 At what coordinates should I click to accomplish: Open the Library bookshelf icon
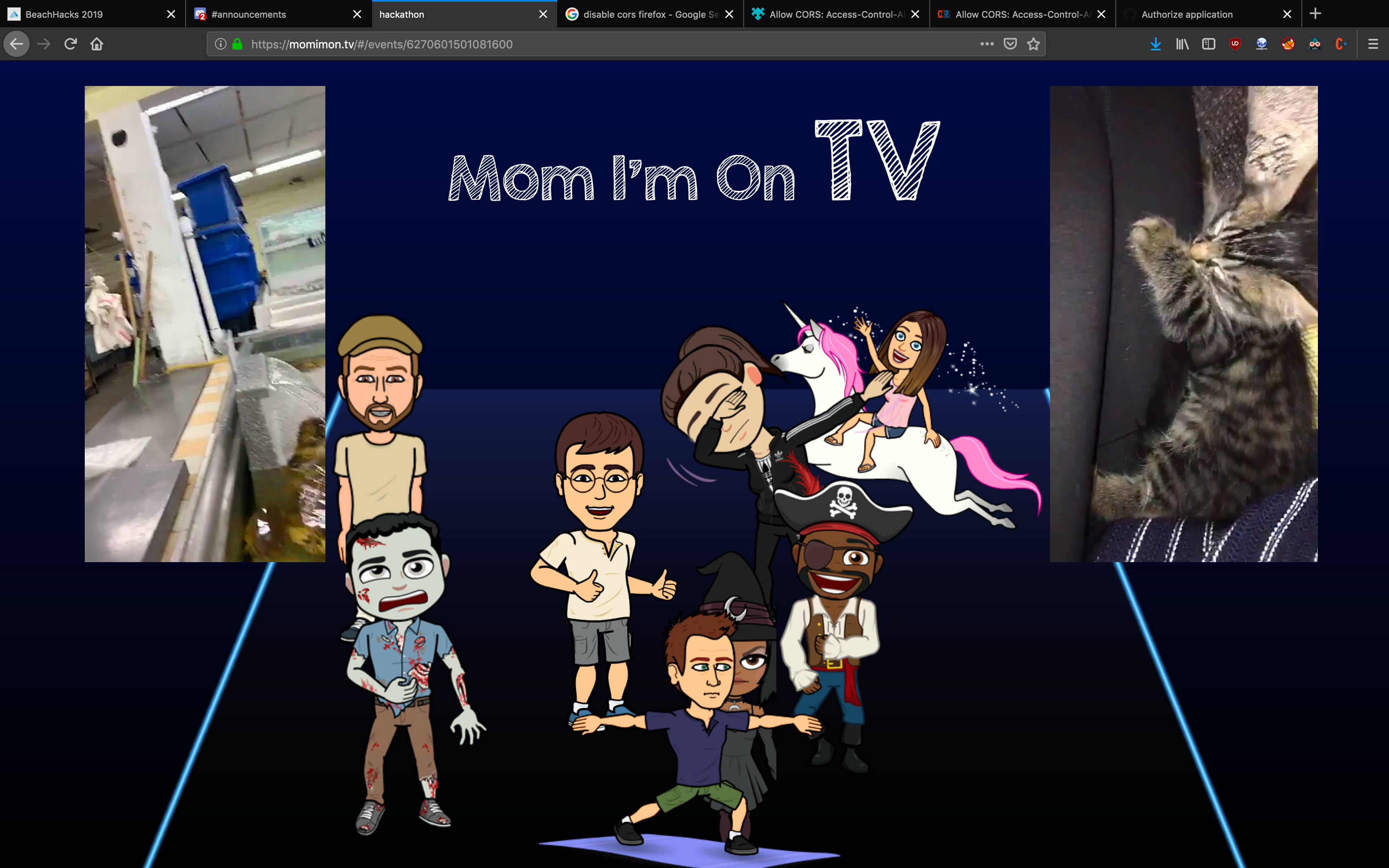1182,44
